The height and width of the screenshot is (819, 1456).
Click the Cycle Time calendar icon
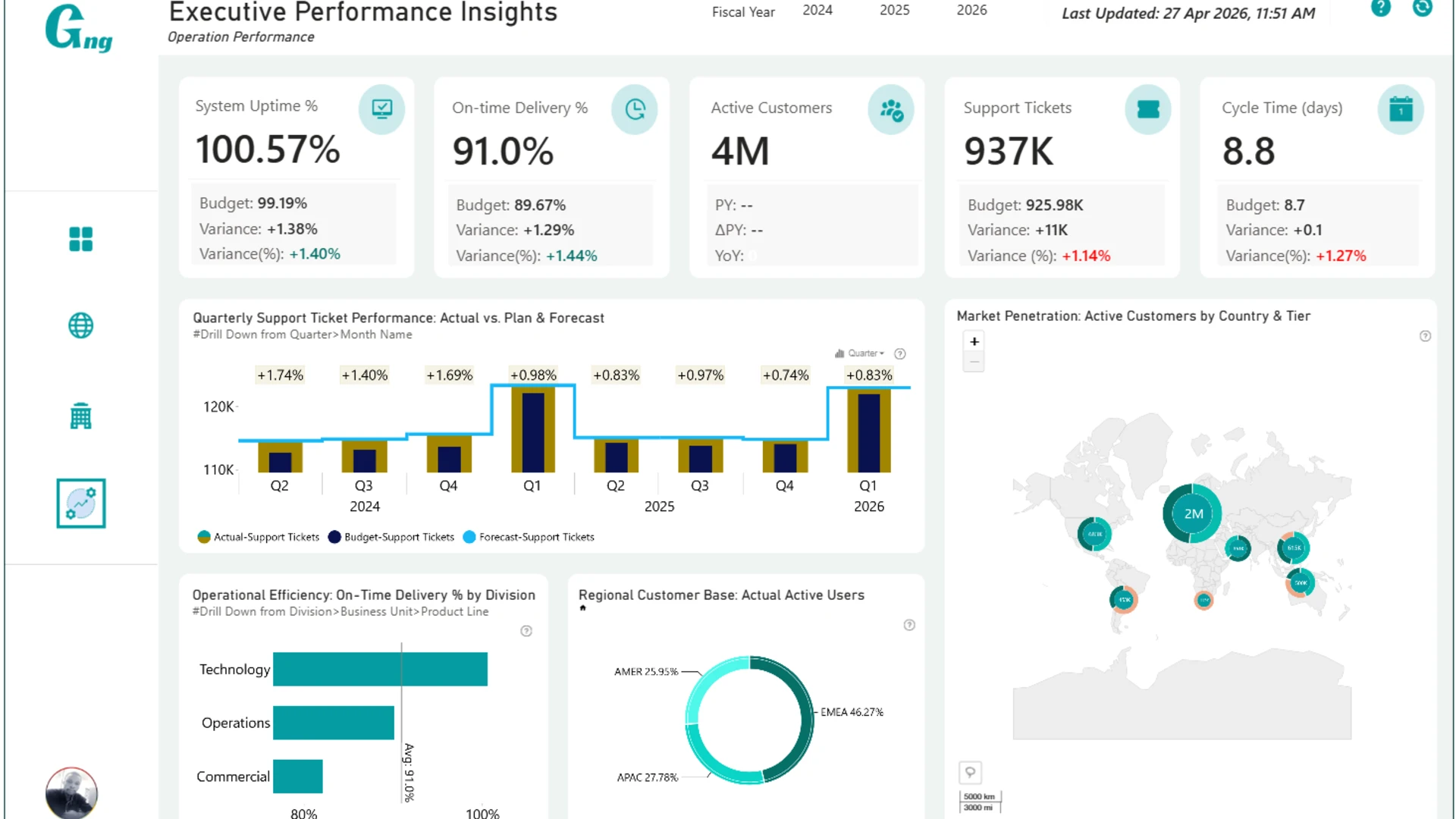pos(1400,110)
